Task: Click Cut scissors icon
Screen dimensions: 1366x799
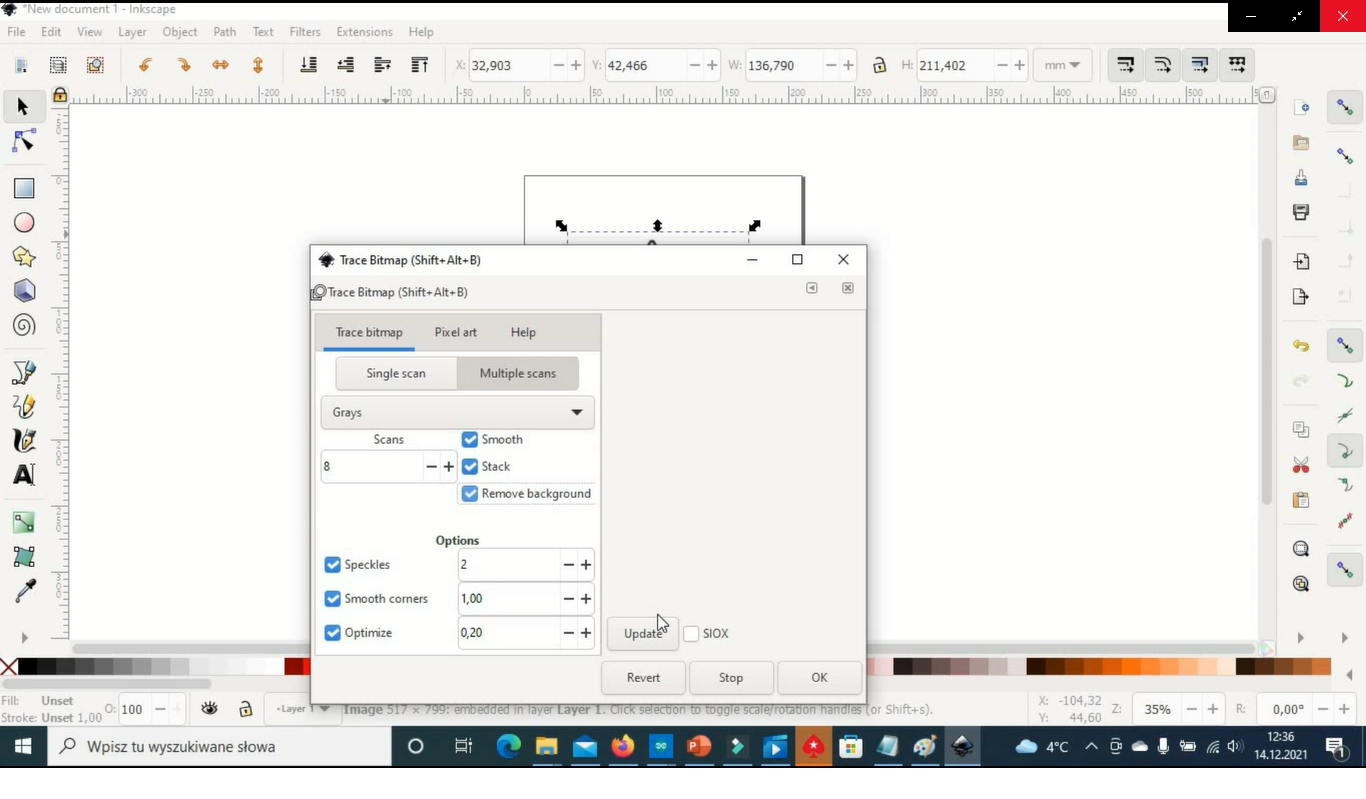Action: point(1301,465)
